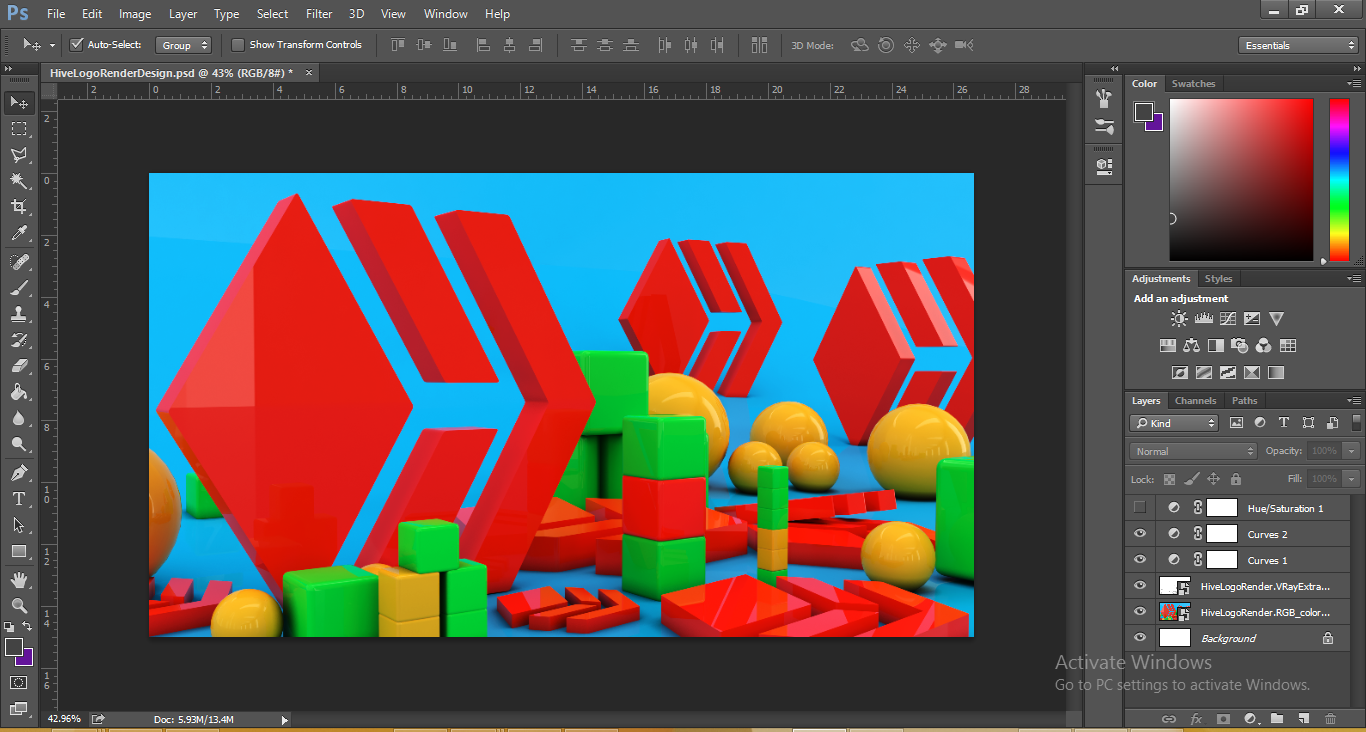Click the toolbox foreground color swatch
This screenshot has height=732, width=1366.
pos(13,647)
